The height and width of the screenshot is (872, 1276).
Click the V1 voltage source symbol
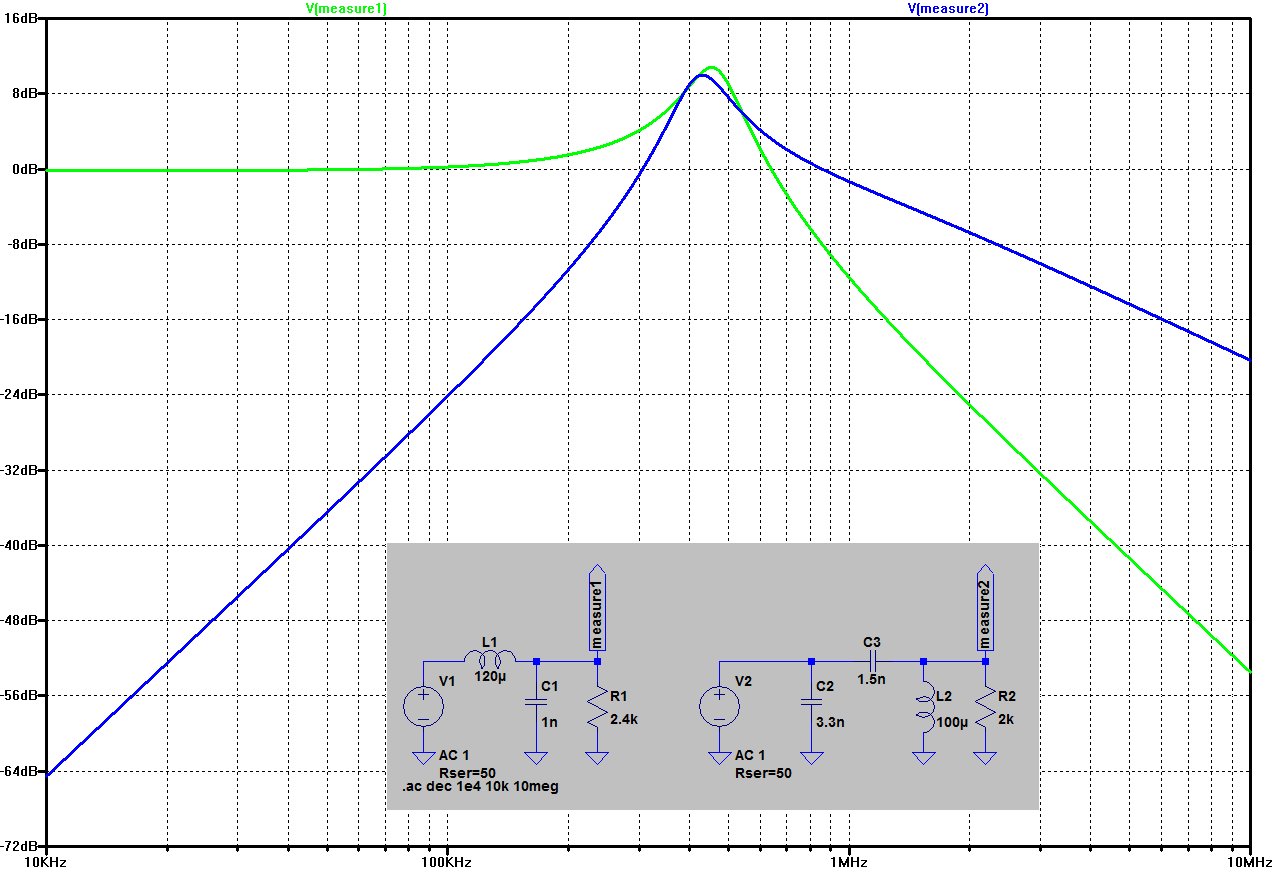coord(423,706)
